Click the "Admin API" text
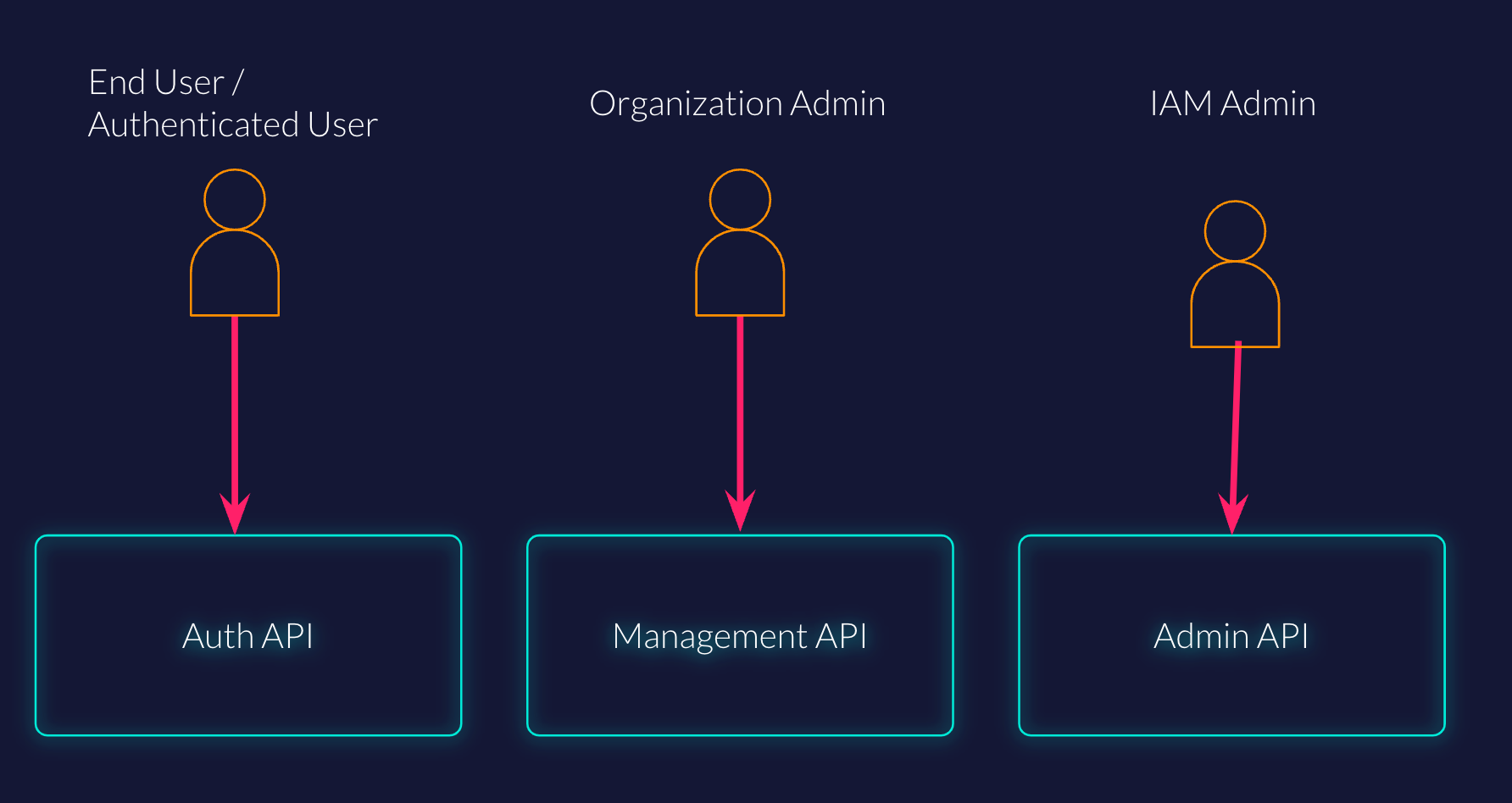The height and width of the screenshot is (803, 1512). click(x=1231, y=636)
